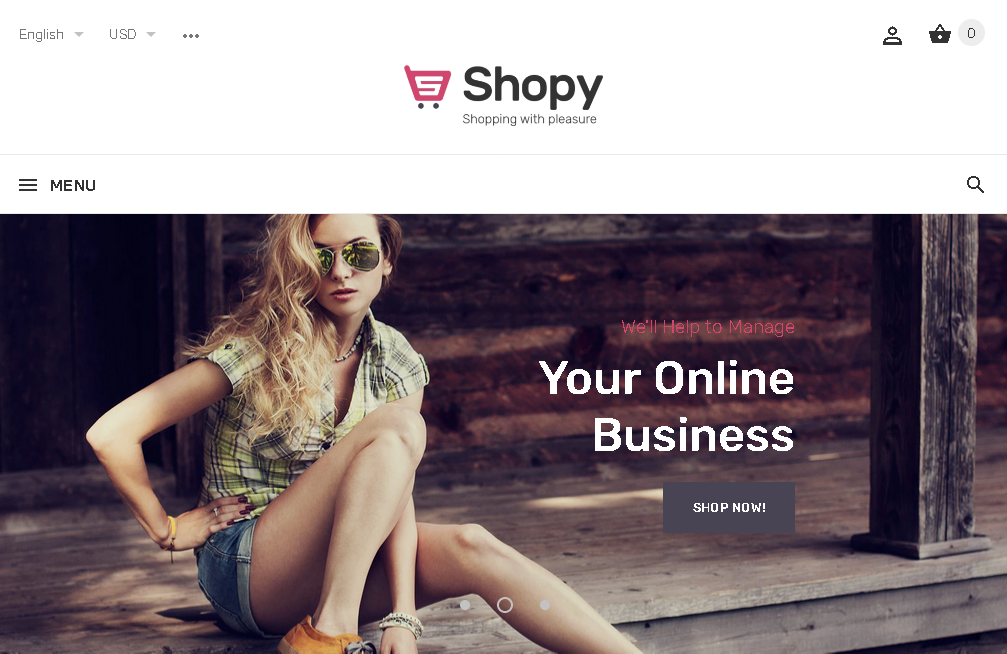Viewport: 1007px width, 654px height.
Task: Click the search magnifier icon
Action: [975, 185]
